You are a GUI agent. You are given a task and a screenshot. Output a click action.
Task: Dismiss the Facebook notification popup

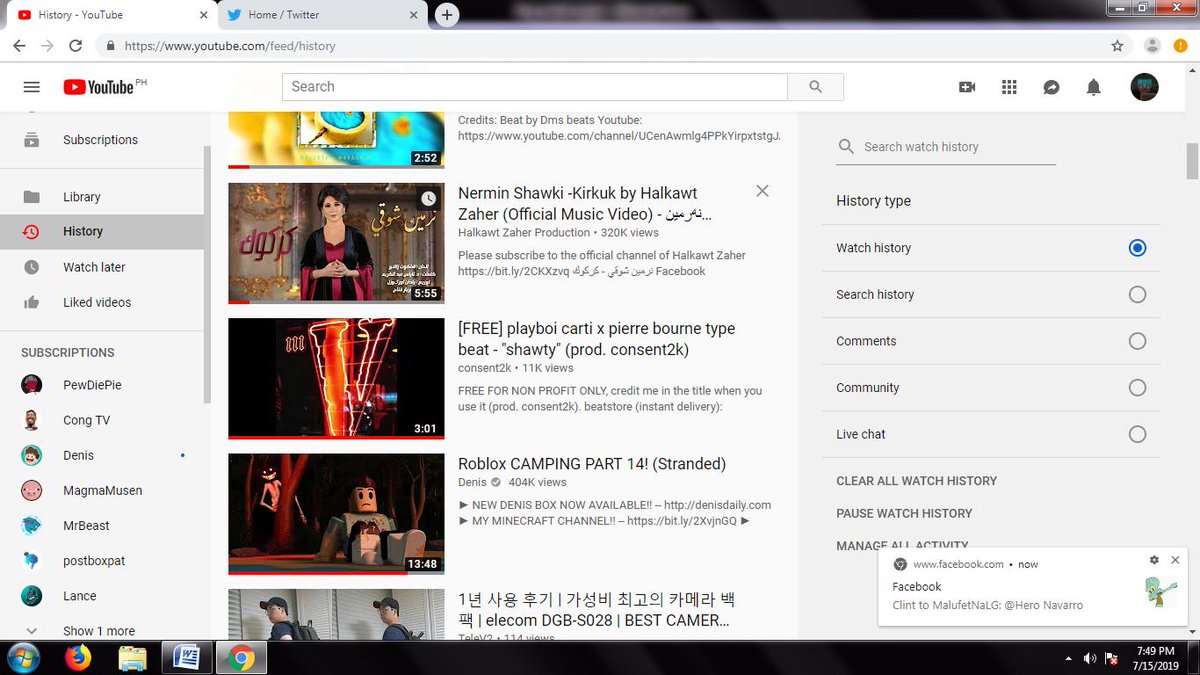1175,561
